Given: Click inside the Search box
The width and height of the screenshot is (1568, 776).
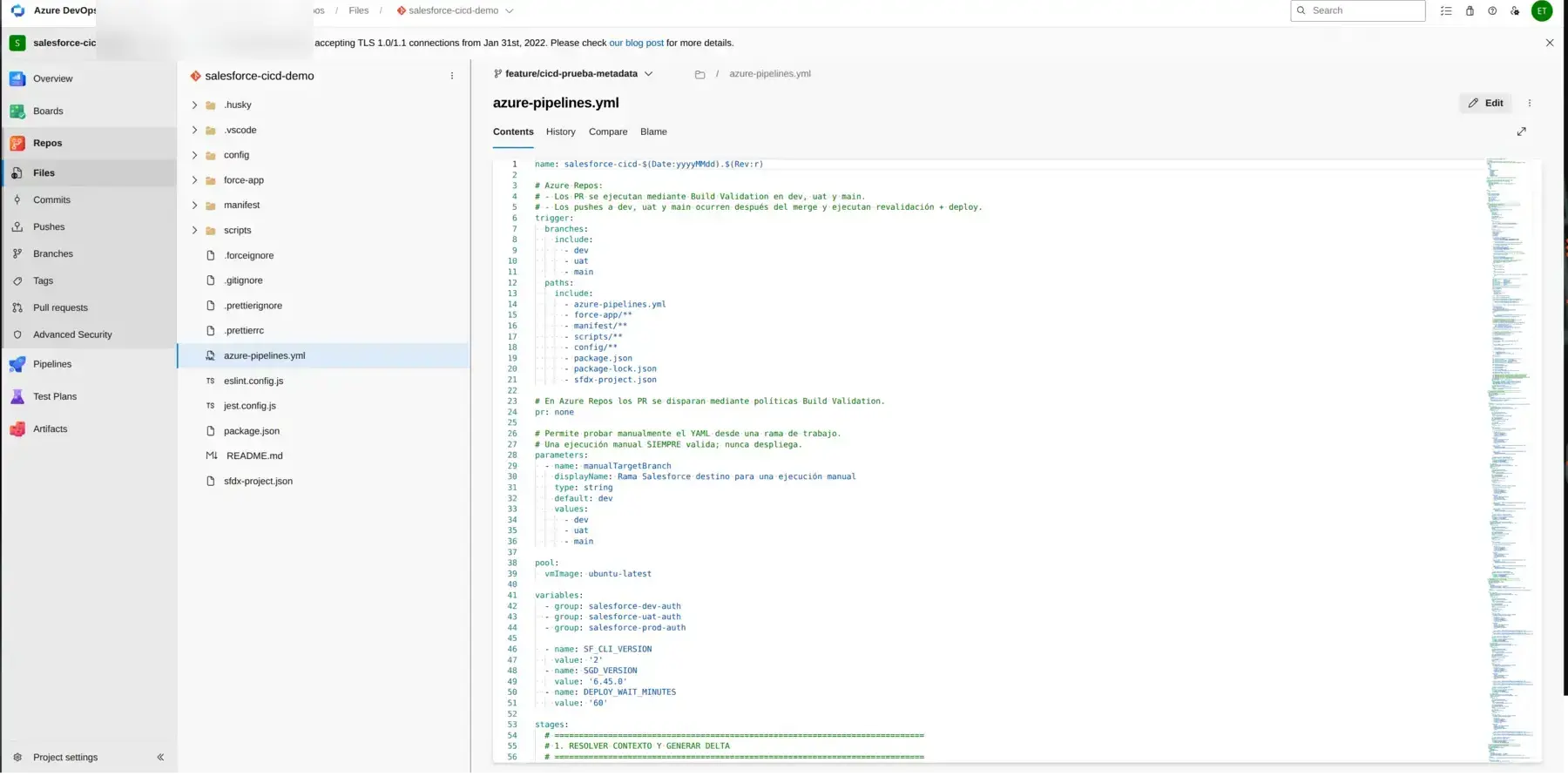Looking at the screenshot, I should tap(1357, 10).
